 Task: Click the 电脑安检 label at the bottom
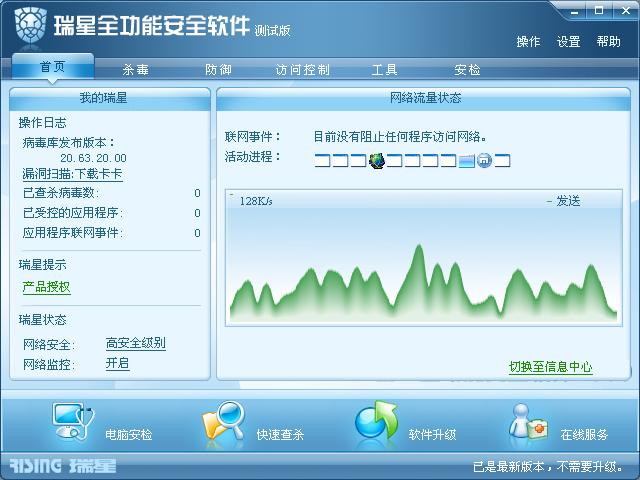tap(129, 435)
